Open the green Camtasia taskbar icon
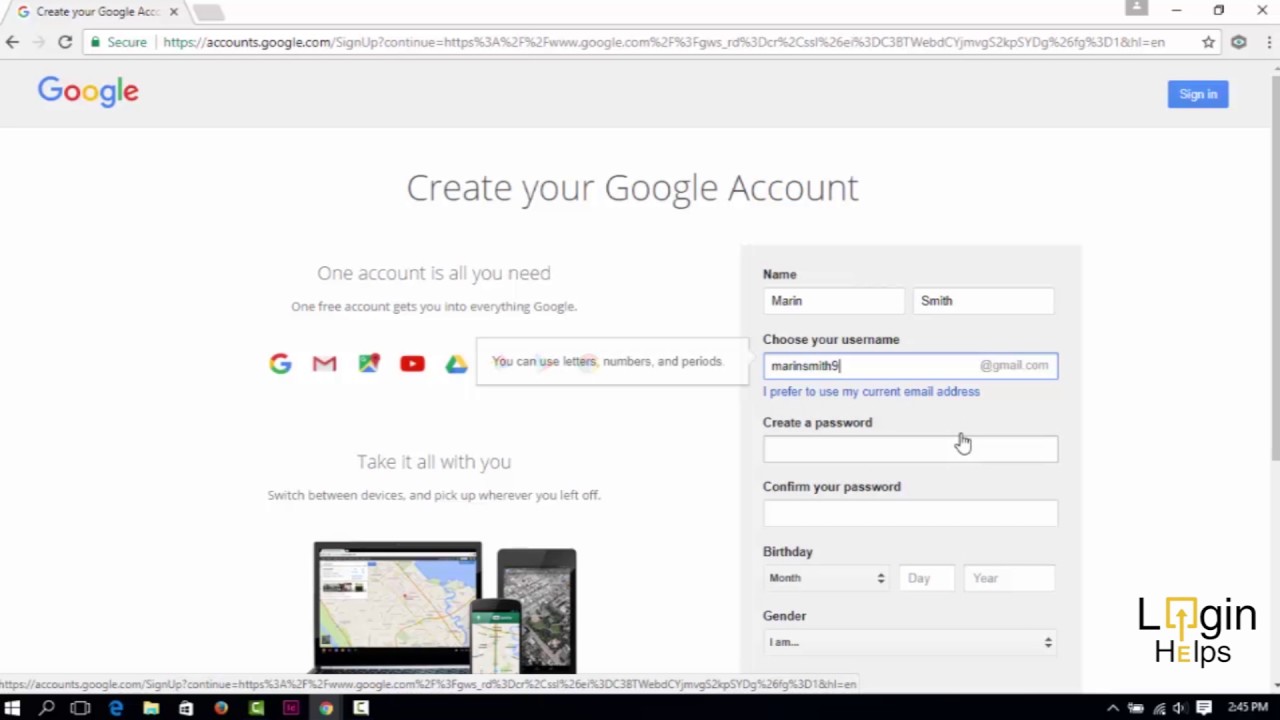Screen dimensions: 1280x720 [256, 708]
